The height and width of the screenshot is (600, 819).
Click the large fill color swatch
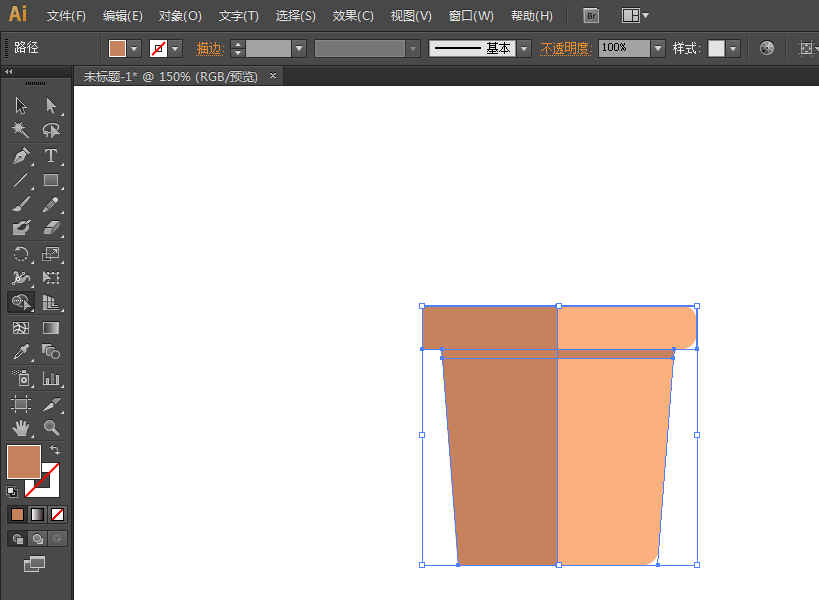tap(24, 462)
